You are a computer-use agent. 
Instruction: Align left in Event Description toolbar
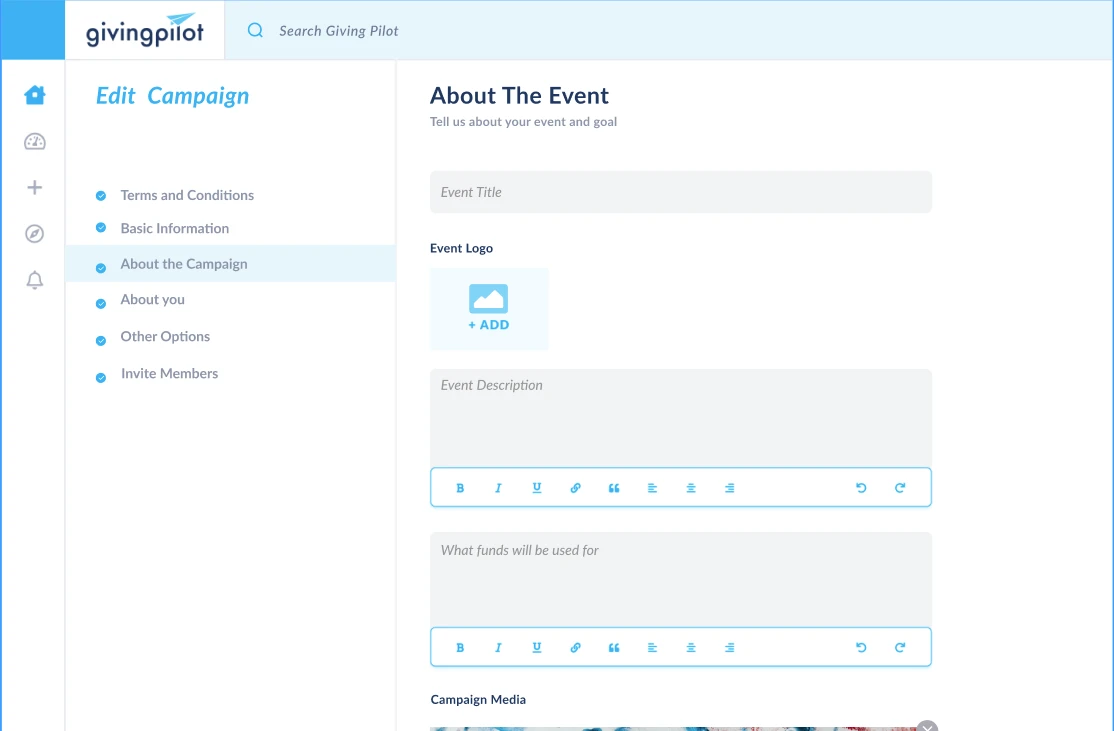pyautogui.click(x=652, y=488)
